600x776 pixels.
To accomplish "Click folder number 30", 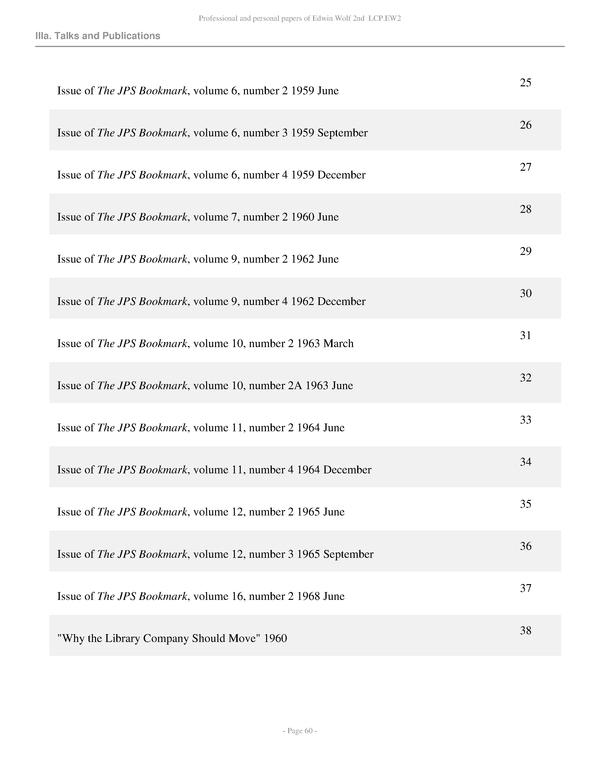I will coord(525,293).
